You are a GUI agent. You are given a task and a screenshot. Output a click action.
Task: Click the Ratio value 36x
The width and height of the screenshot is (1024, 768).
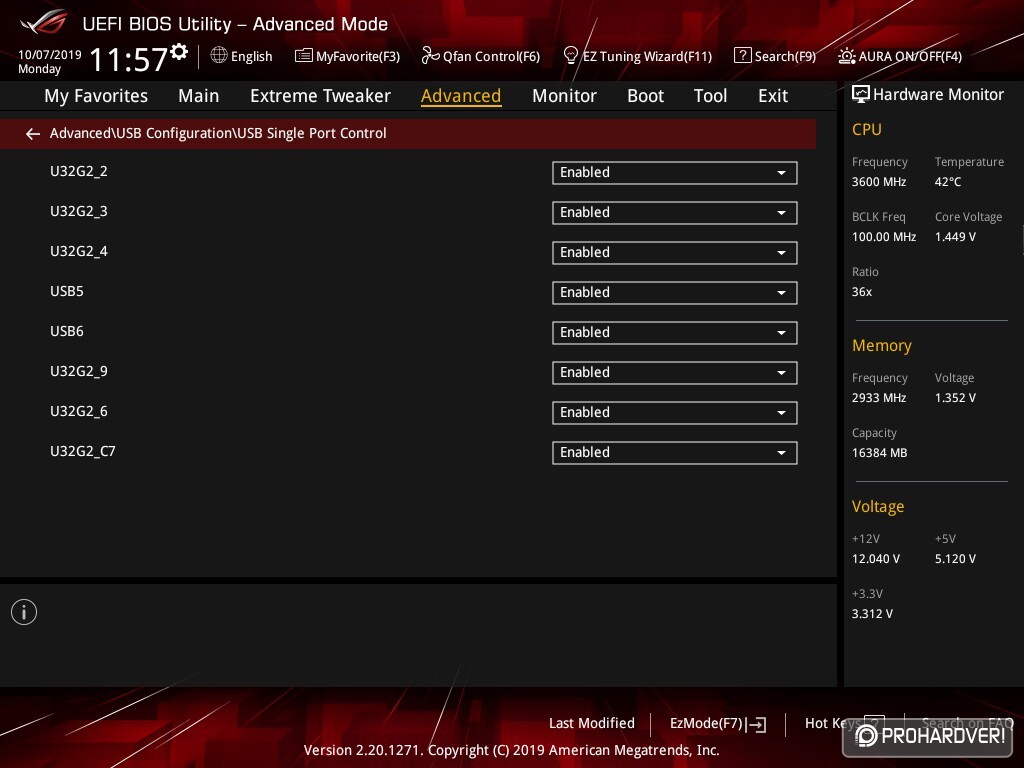tap(862, 292)
